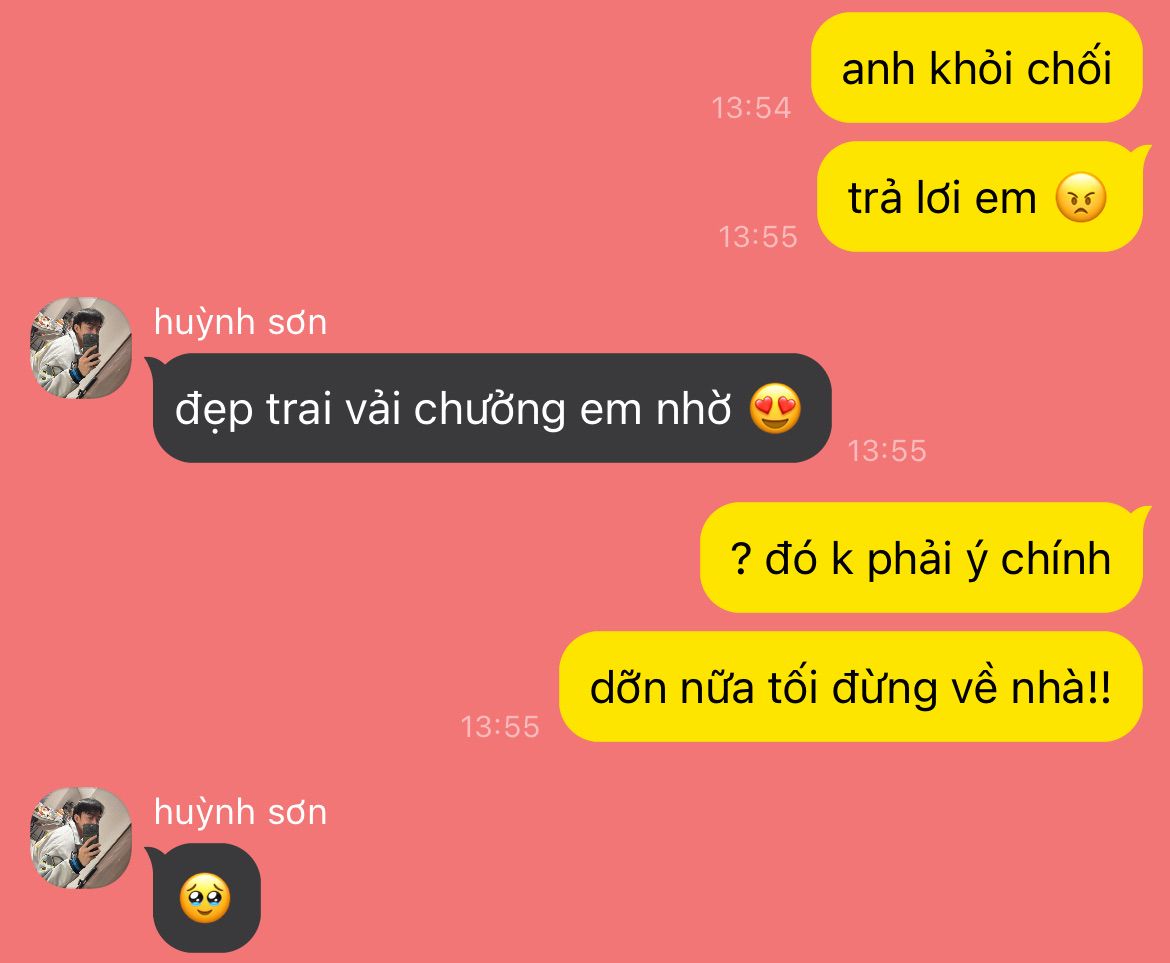This screenshot has height=963, width=1170.
Task: Click the 13:54 timestamp
Action: (751, 108)
